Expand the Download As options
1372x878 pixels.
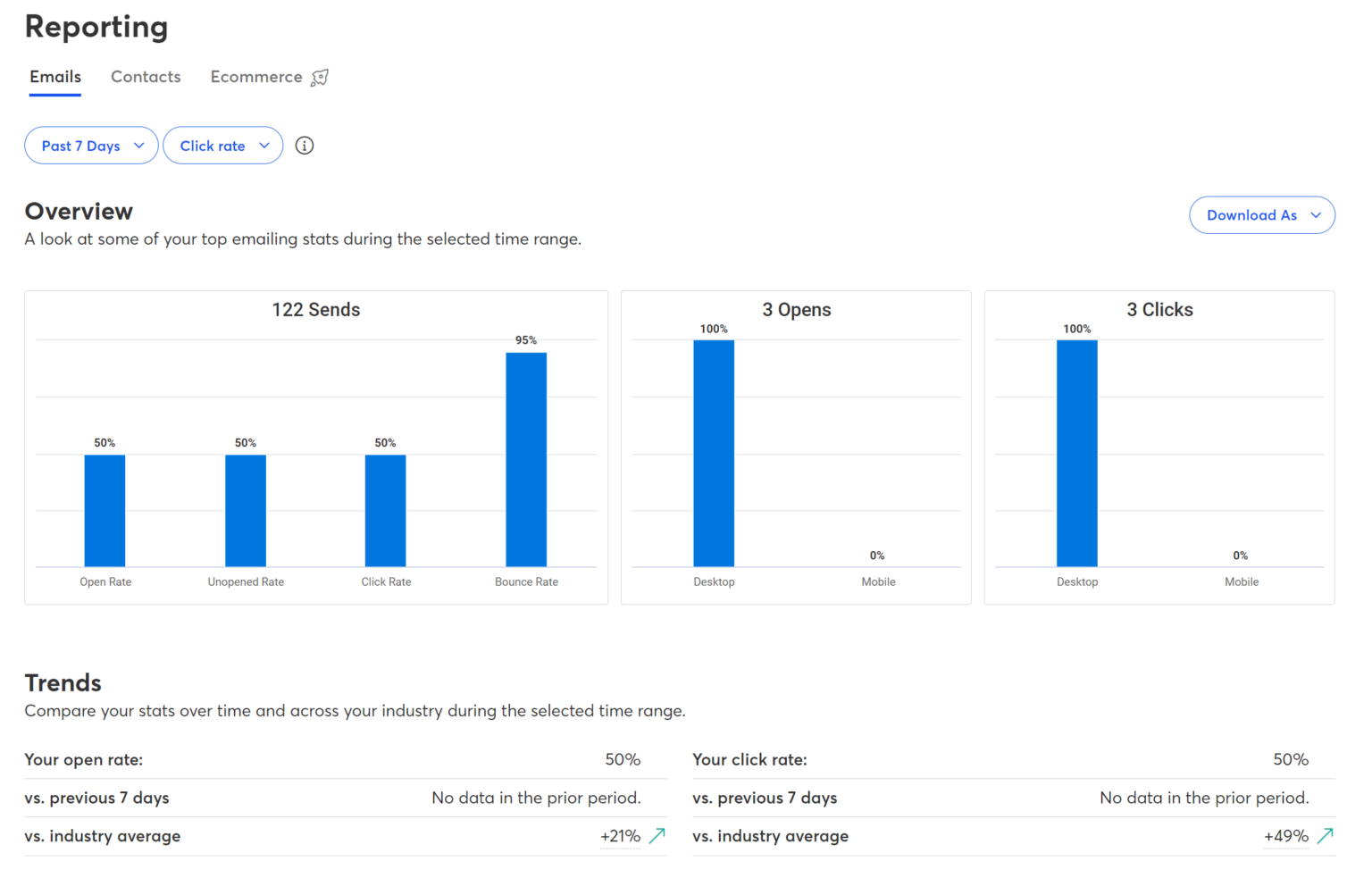(x=1262, y=214)
